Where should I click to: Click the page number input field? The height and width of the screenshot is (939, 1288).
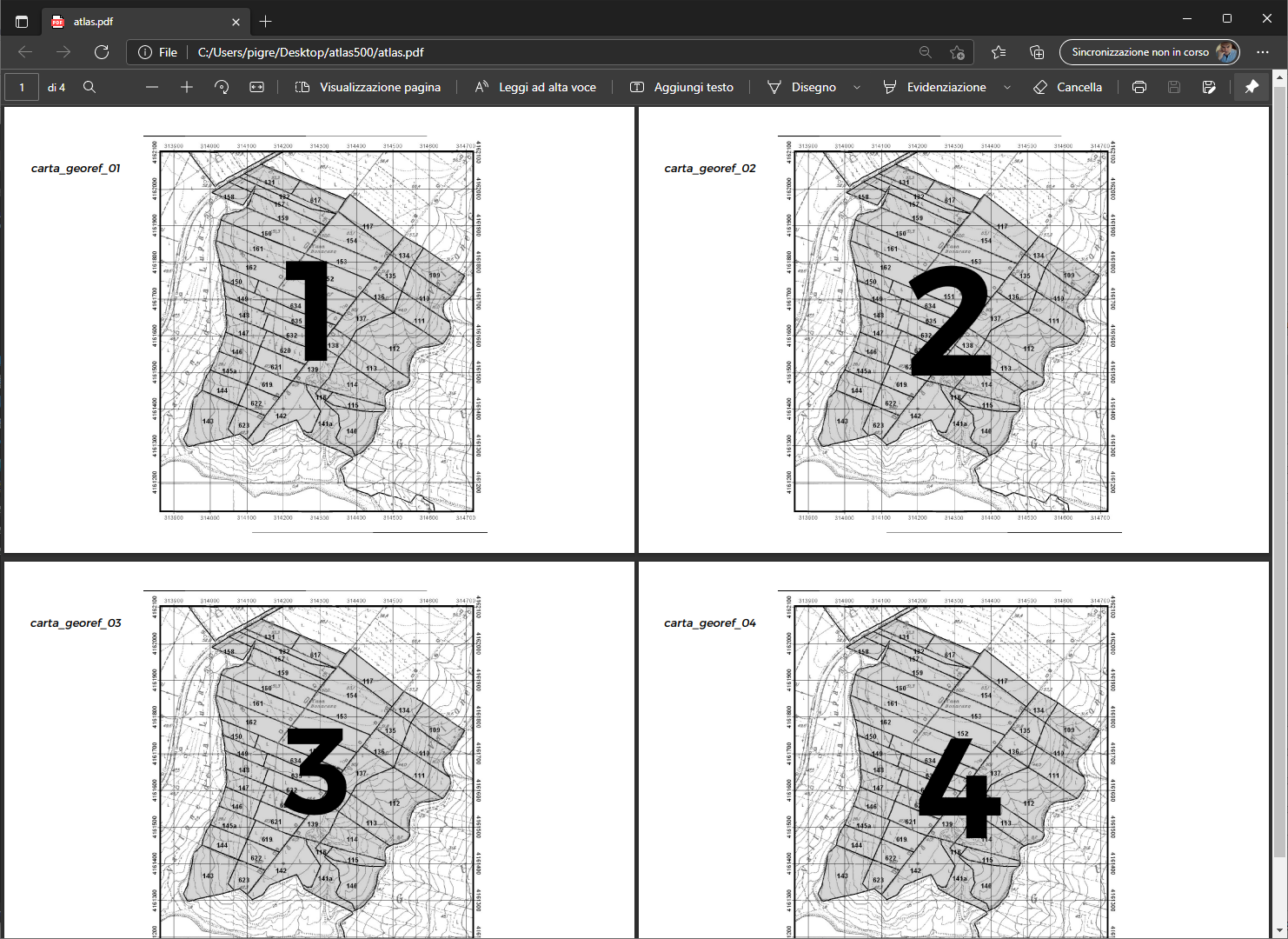(x=22, y=87)
